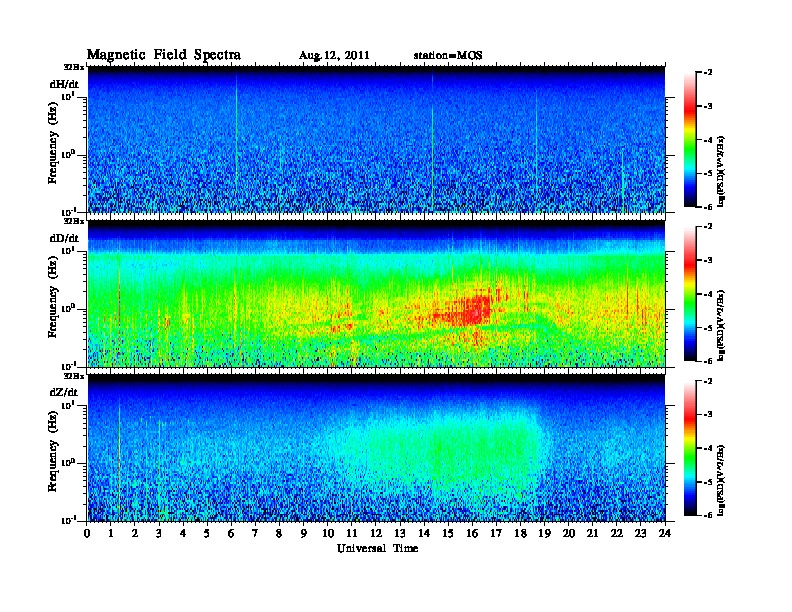Click the log(PSD) label beside dH/dt color bar
The width and height of the screenshot is (792, 612).
[721, 171]
